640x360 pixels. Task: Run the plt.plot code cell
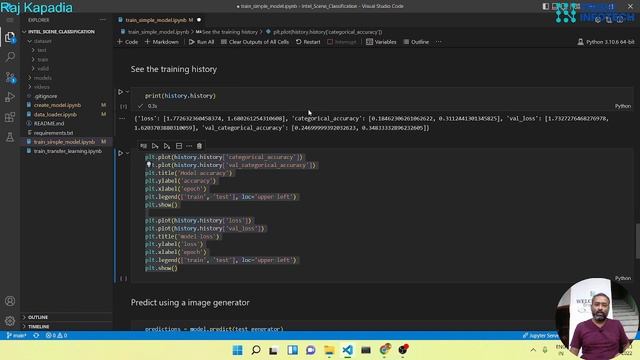click(120, 153)
